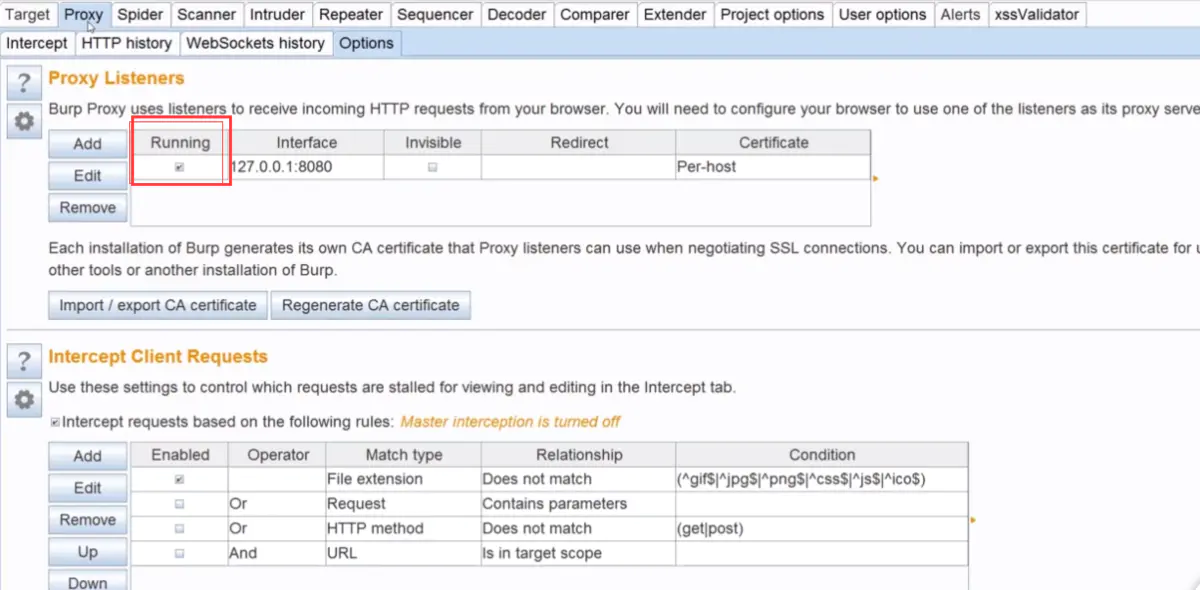Image resolution: width=1200 pixels, height=590 pixels.
Task: Switch to the Intruder tab
Action: click(x=277, y=15)
